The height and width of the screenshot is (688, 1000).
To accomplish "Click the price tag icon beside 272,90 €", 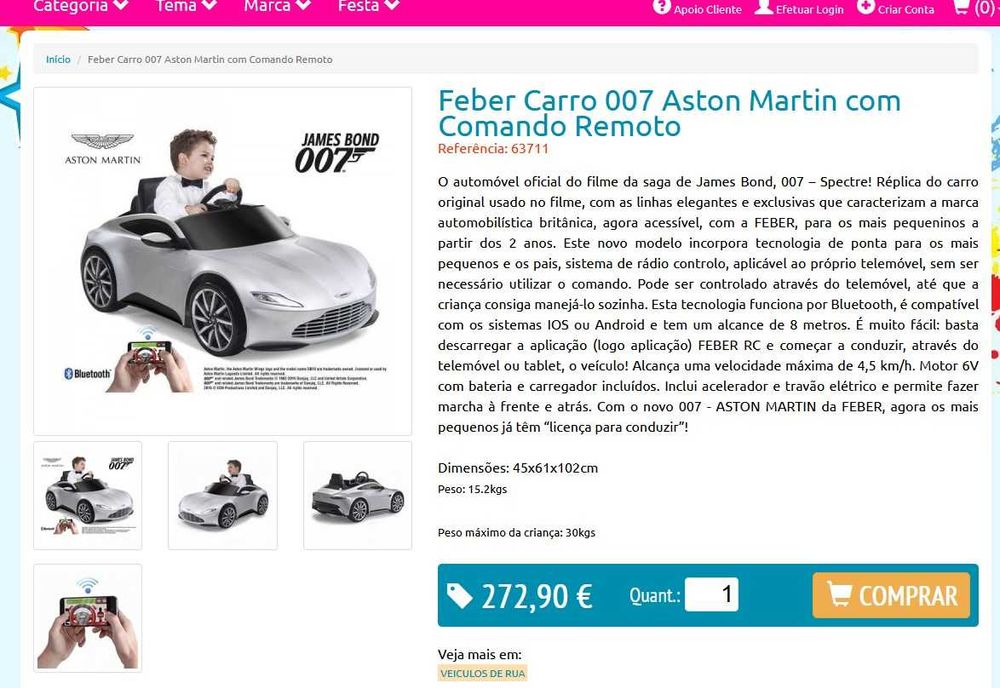I will (x=460, y=596).
